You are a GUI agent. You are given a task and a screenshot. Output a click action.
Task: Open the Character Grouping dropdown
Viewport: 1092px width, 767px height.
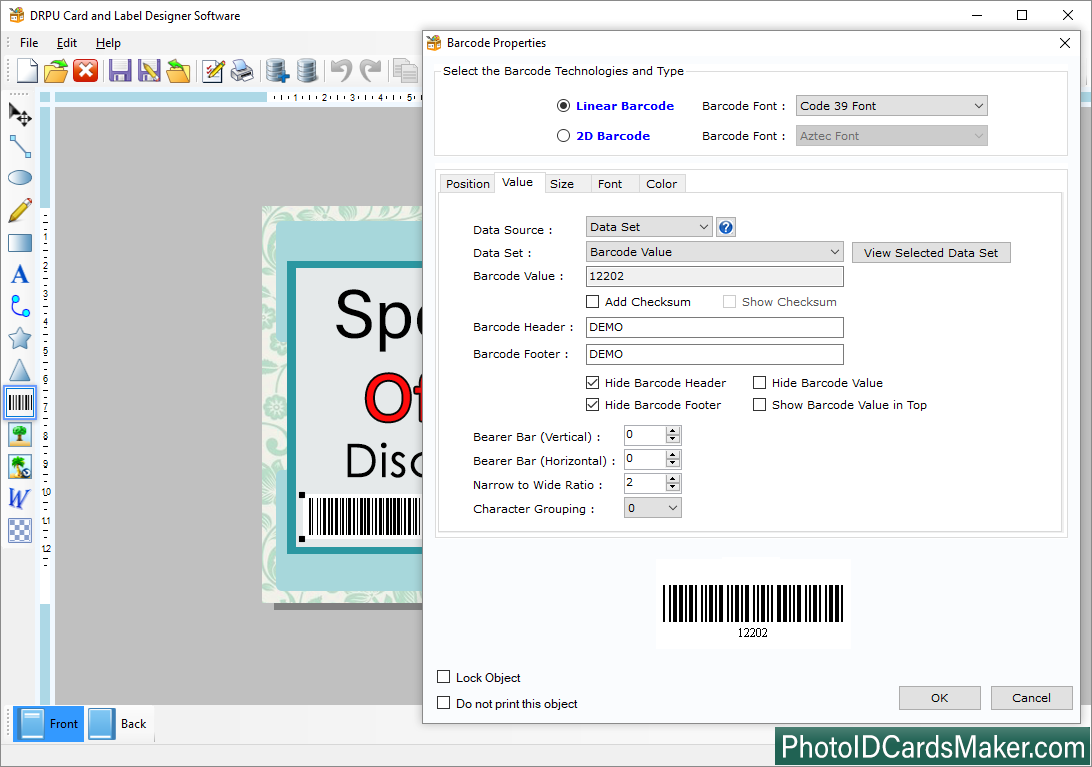(653, 508)
